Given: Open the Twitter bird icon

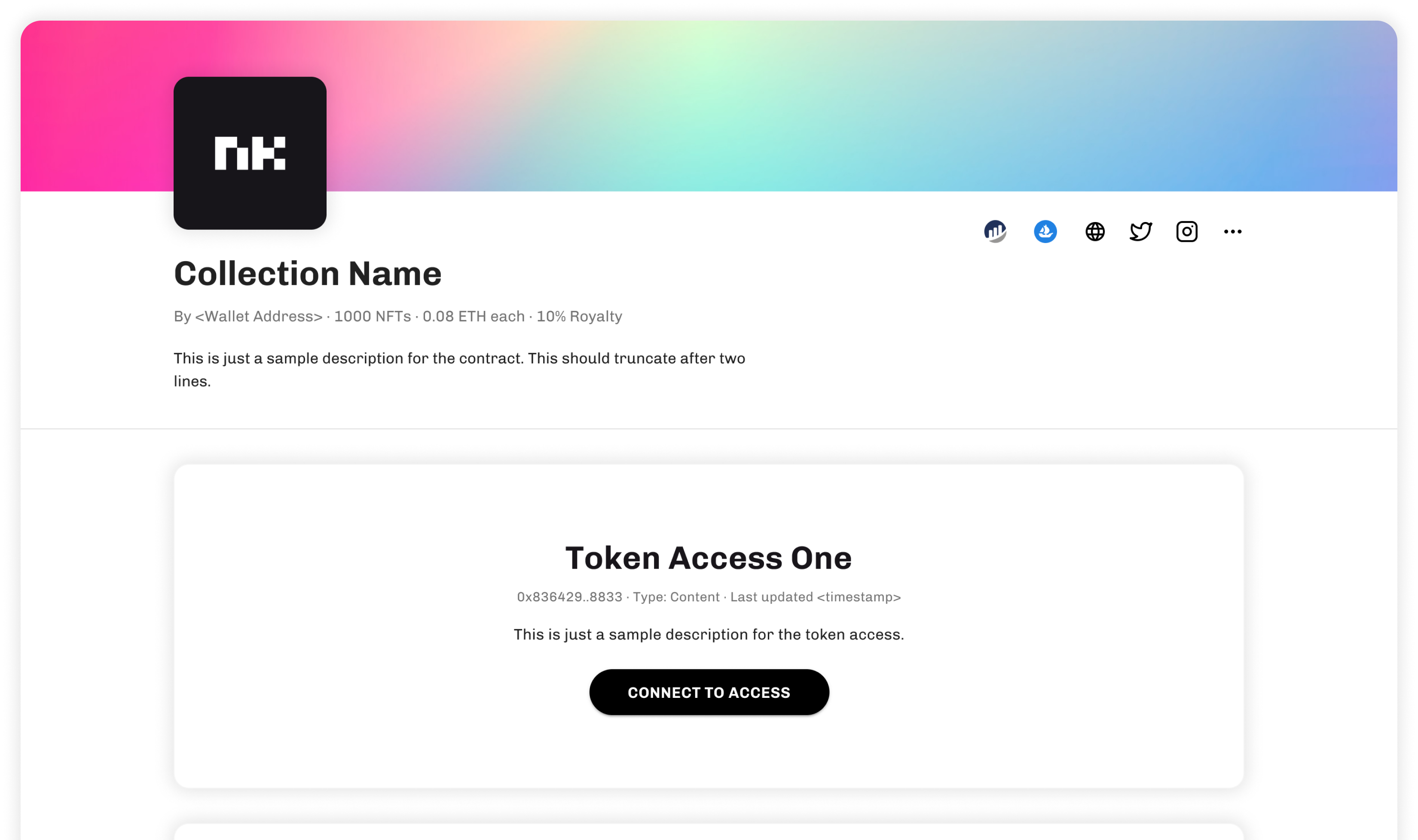Looking at the screenshot, I should click(x=1140, y=231).
